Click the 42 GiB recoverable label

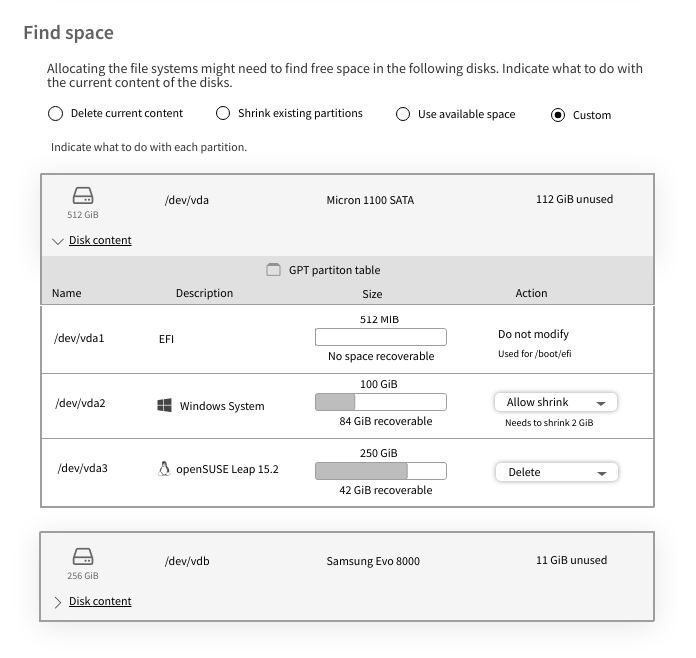tap(386, 490)
